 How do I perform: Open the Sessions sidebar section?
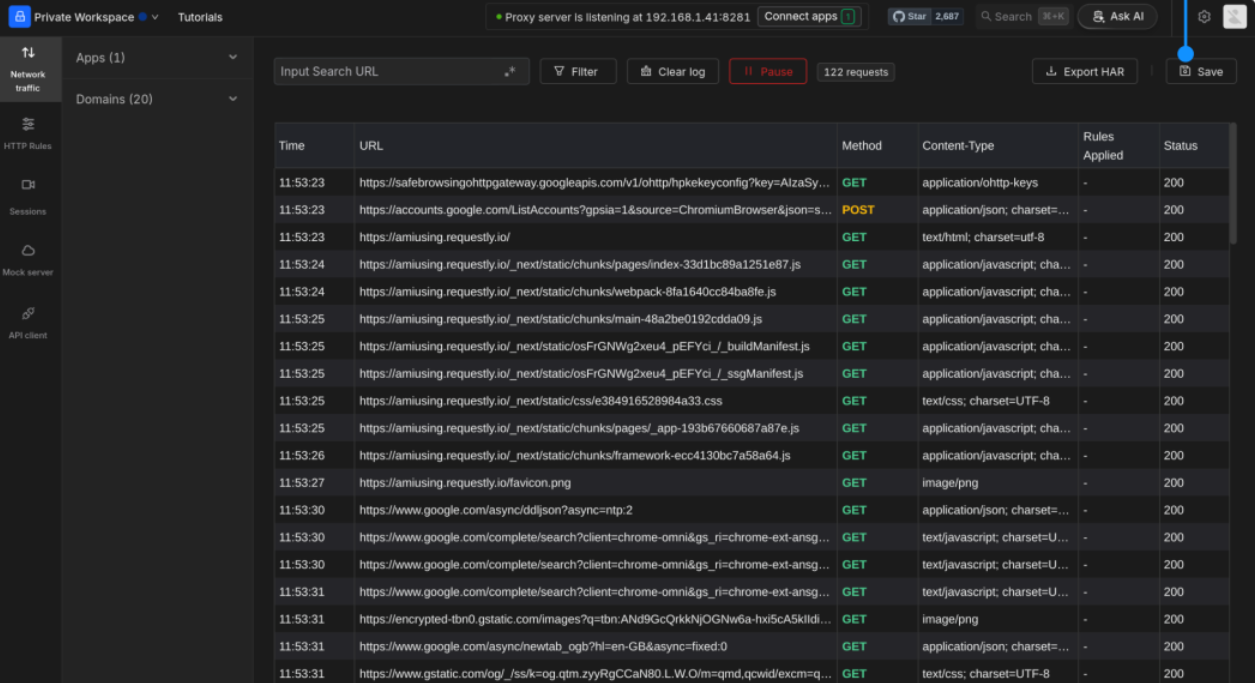28,196
